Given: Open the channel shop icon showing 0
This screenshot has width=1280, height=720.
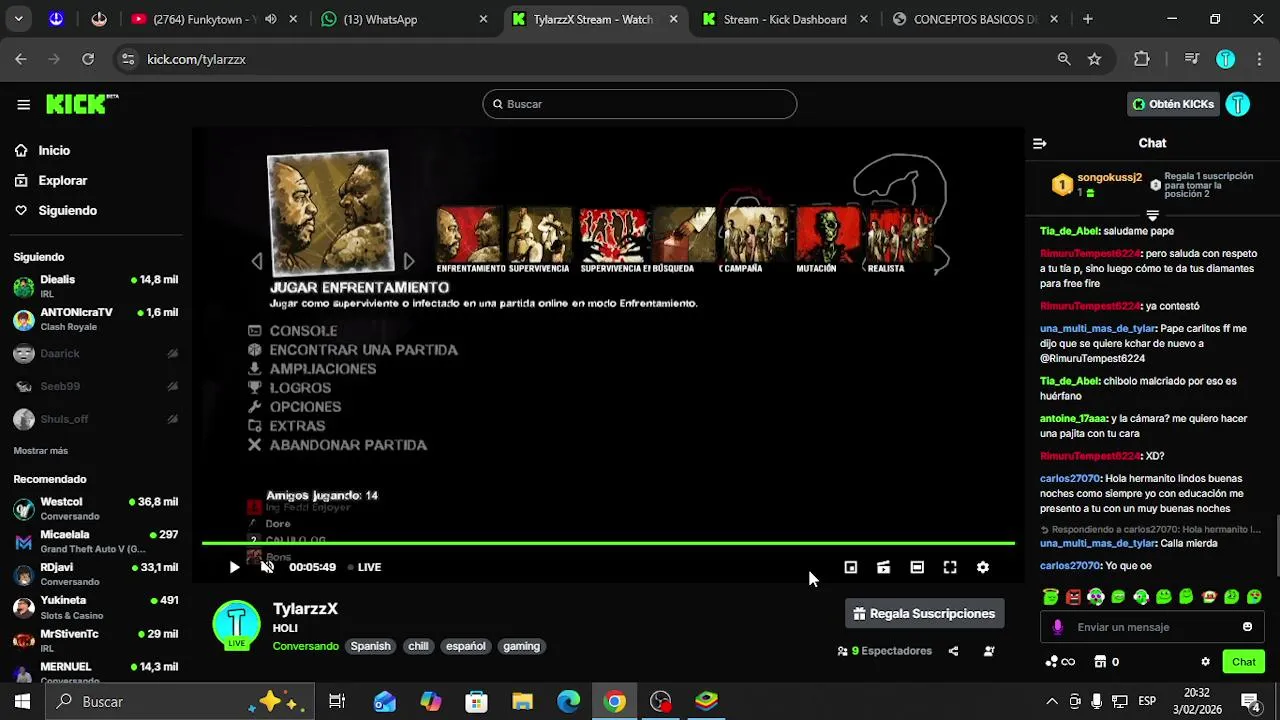Looking at the screenshot, I should [1107, 662].
